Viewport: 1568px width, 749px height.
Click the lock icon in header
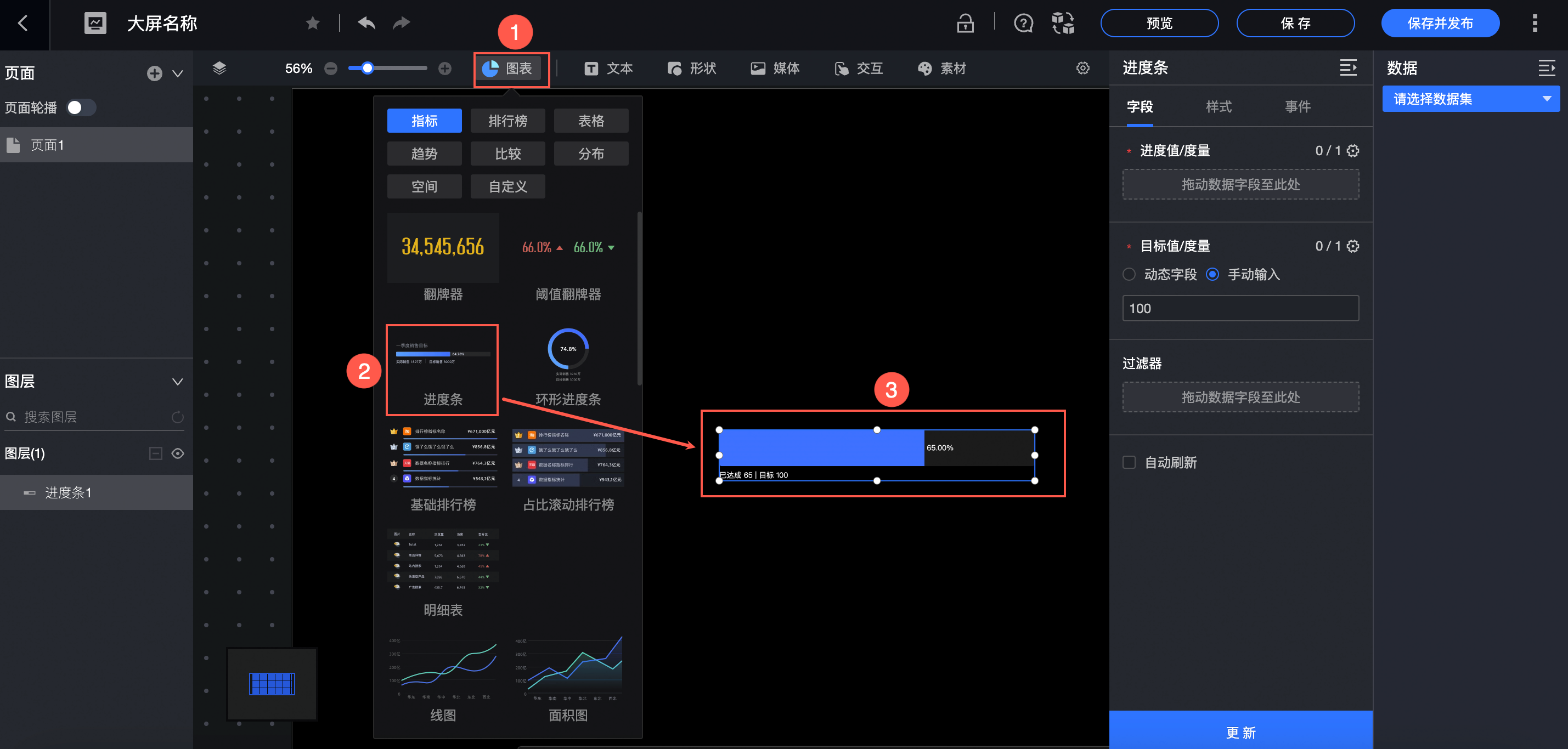965,23
